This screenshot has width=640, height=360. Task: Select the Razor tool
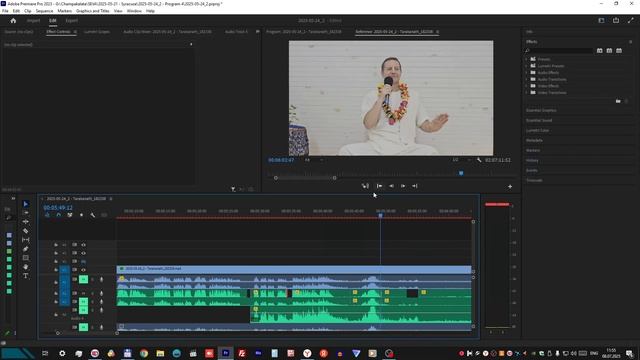25,231
